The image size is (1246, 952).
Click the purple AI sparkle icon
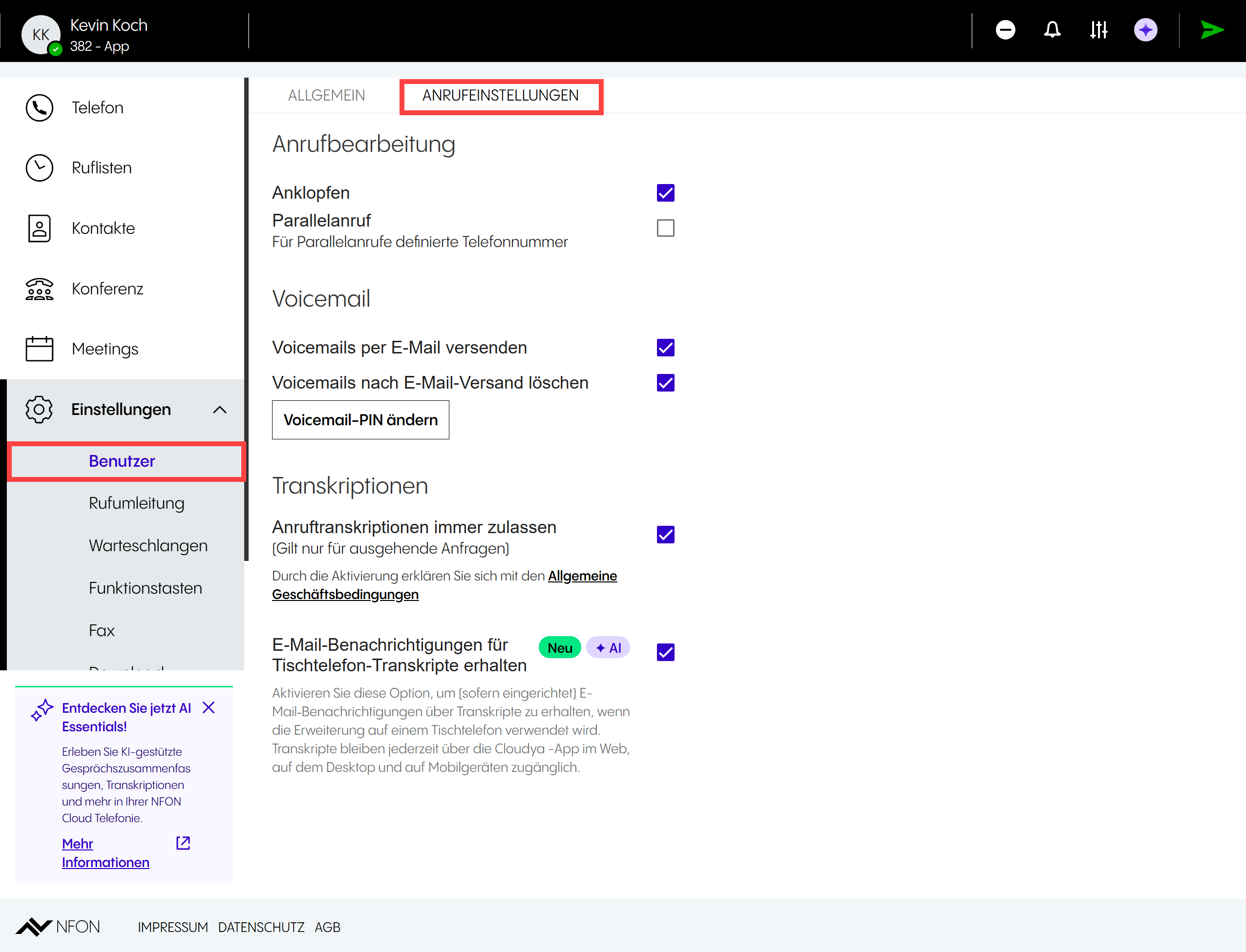point(1146,29)
